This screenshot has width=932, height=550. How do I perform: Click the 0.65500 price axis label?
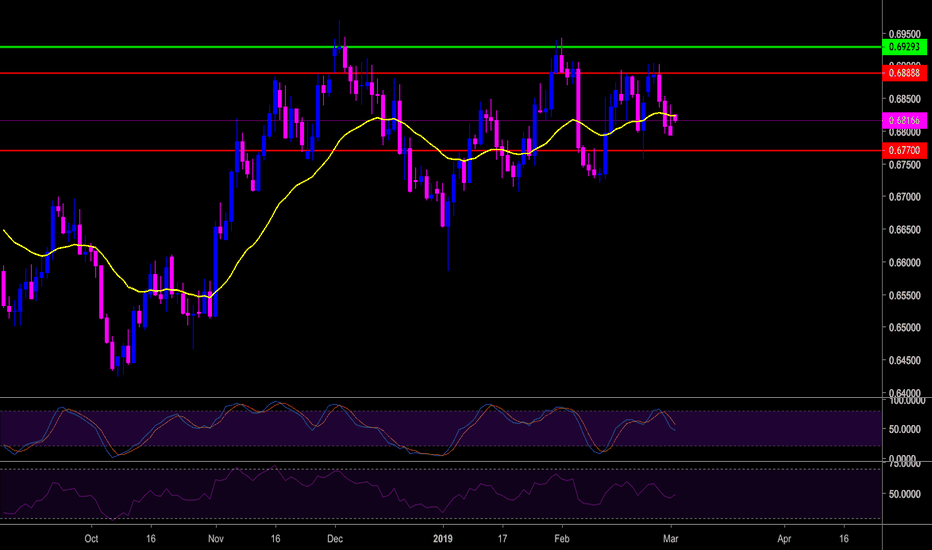pos(904,295)
